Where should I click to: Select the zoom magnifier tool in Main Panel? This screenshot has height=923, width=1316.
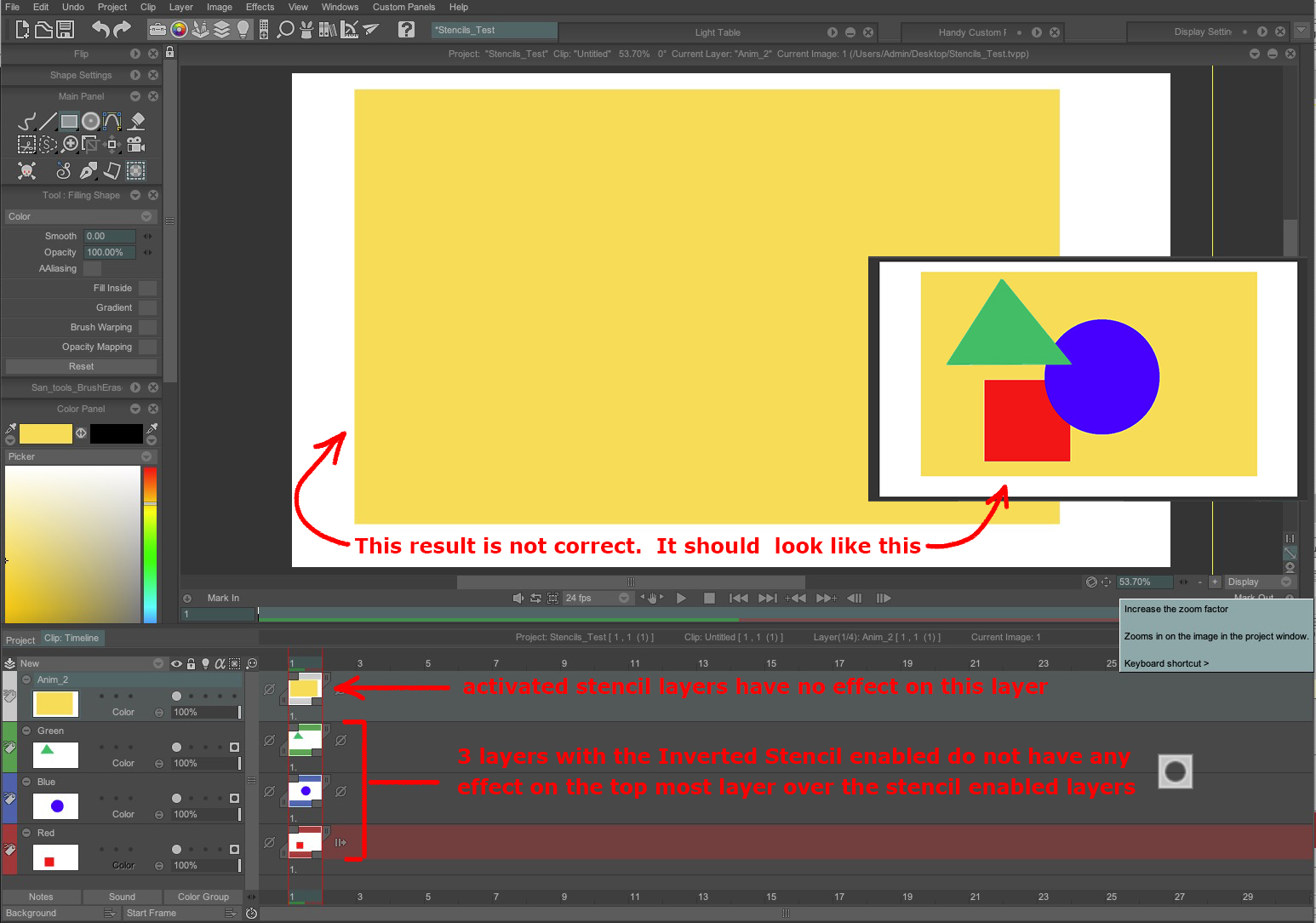click(x=71, y=144)
